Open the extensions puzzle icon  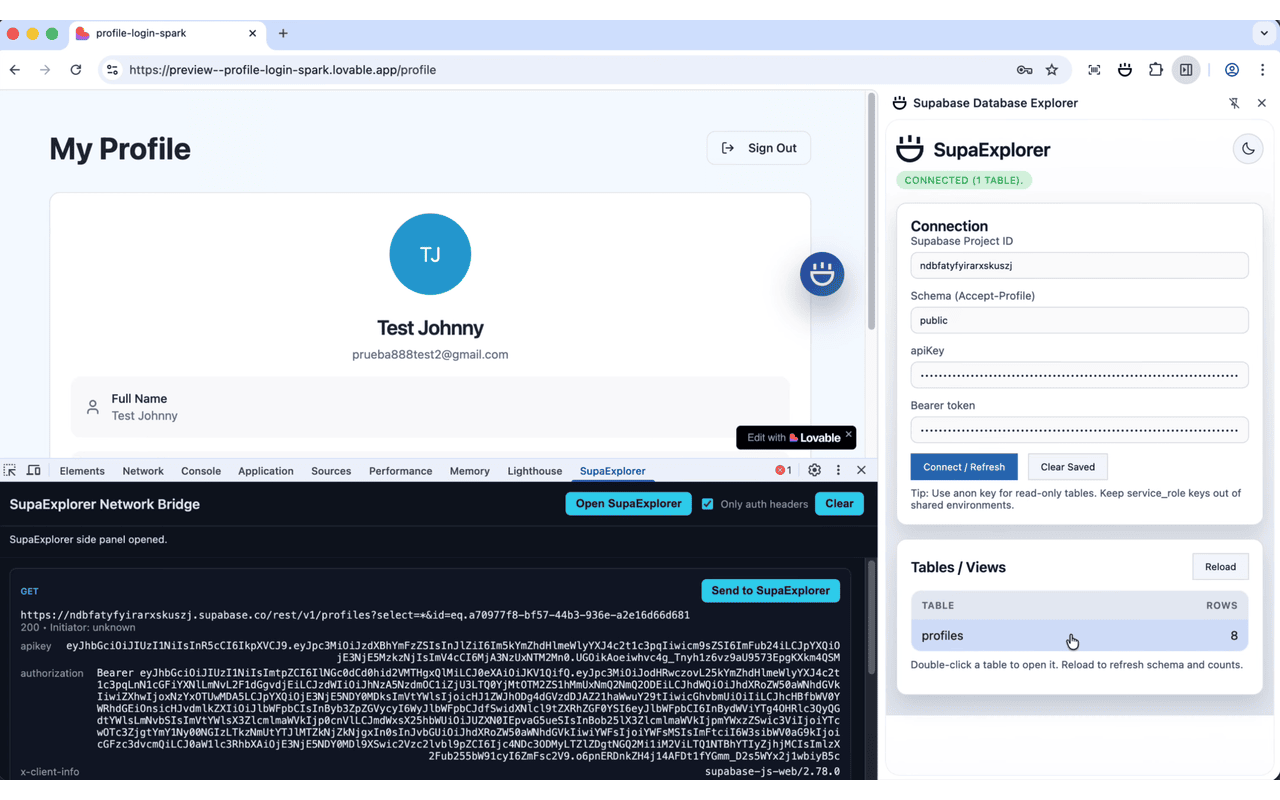coord(1156,70)
